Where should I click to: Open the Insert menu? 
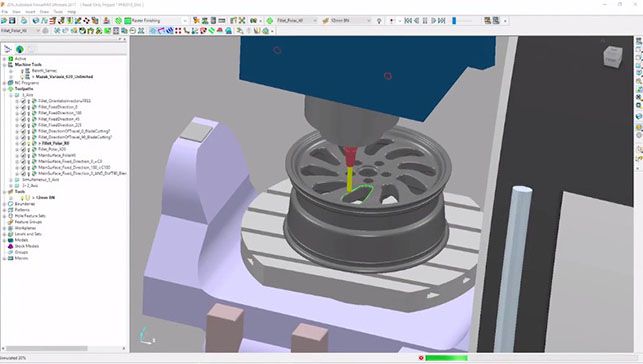pos(30,12)
